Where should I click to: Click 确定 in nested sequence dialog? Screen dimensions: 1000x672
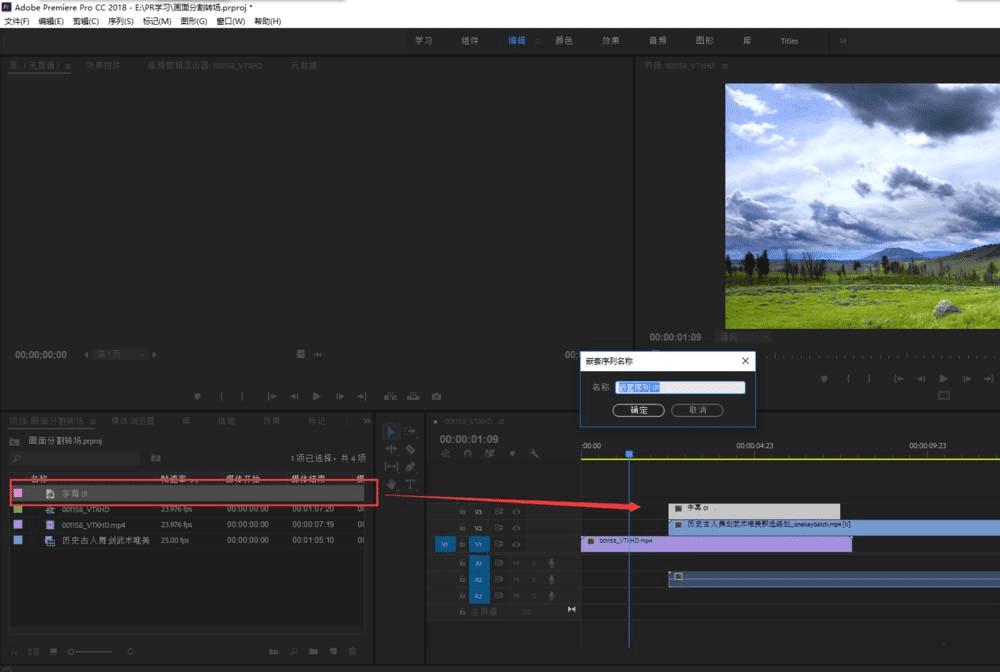pos(638,410)
